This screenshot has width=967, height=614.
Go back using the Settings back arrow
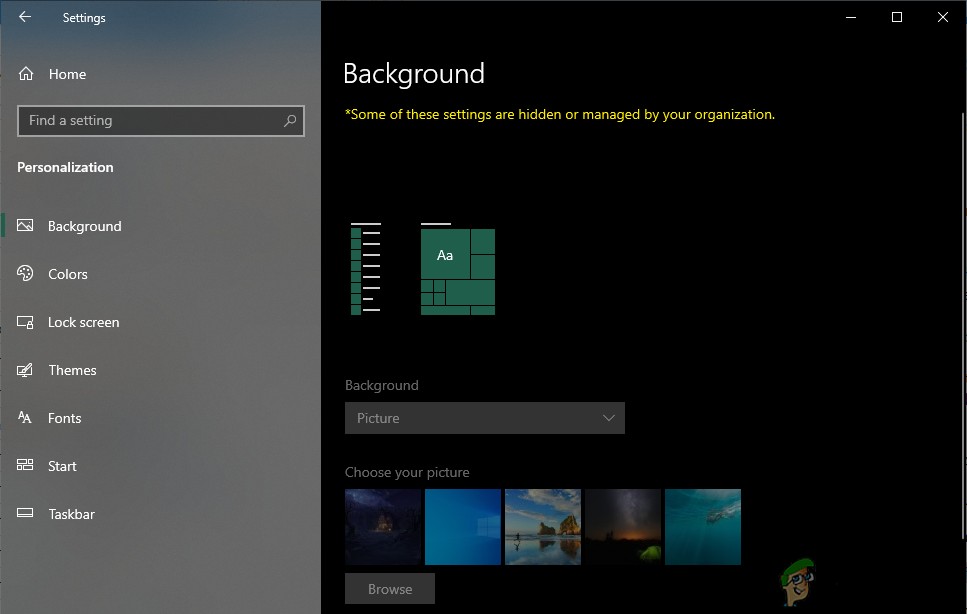tap(25, 17)
